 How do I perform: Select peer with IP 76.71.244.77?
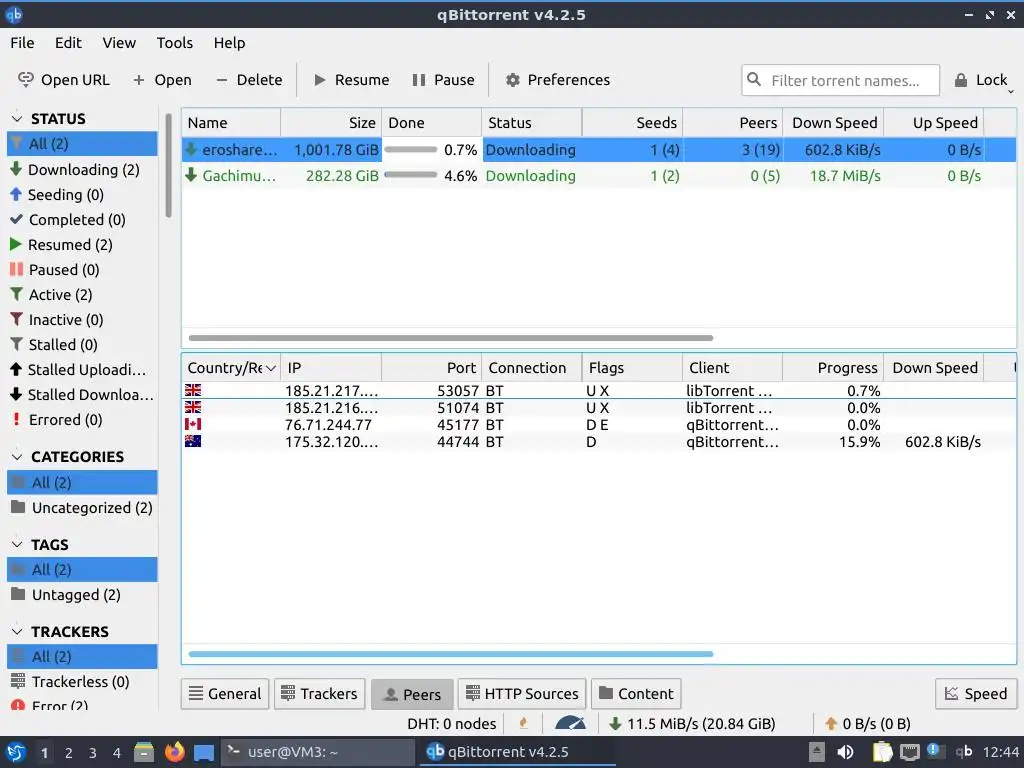click(x=598, y=424)
